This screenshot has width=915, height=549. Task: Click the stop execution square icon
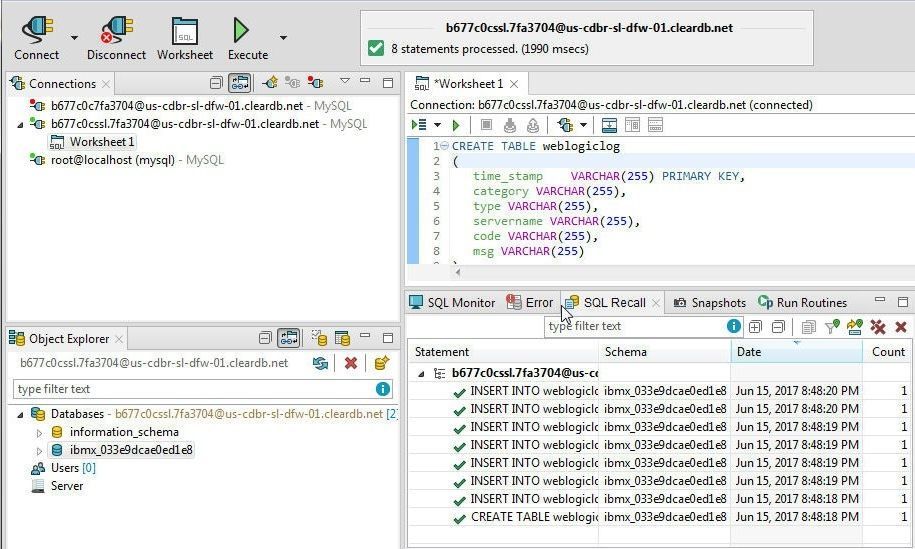pos(486,125)
